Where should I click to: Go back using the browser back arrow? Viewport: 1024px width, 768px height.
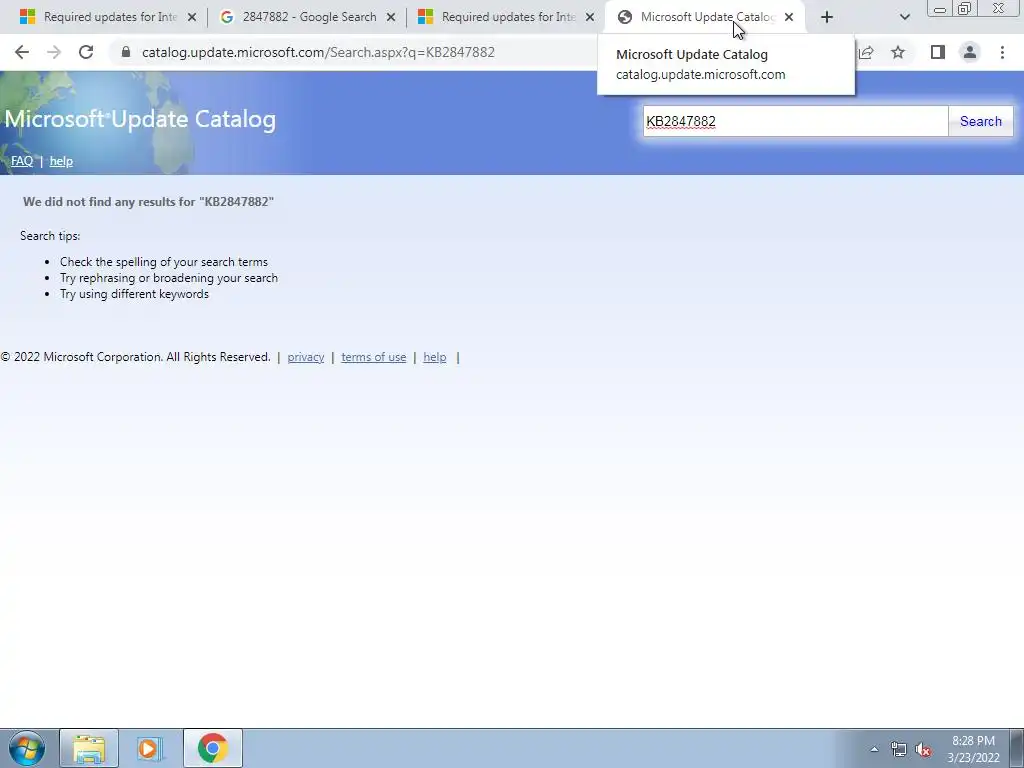tap(22, 52)
